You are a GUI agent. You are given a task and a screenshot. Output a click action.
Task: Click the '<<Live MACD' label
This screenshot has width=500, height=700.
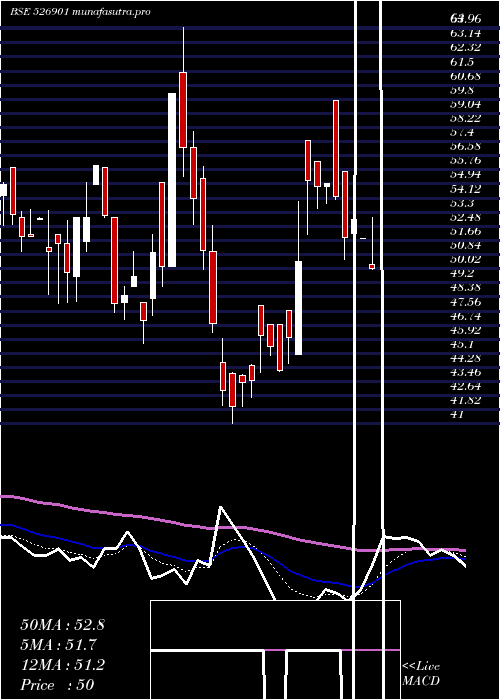pos(421,673)
